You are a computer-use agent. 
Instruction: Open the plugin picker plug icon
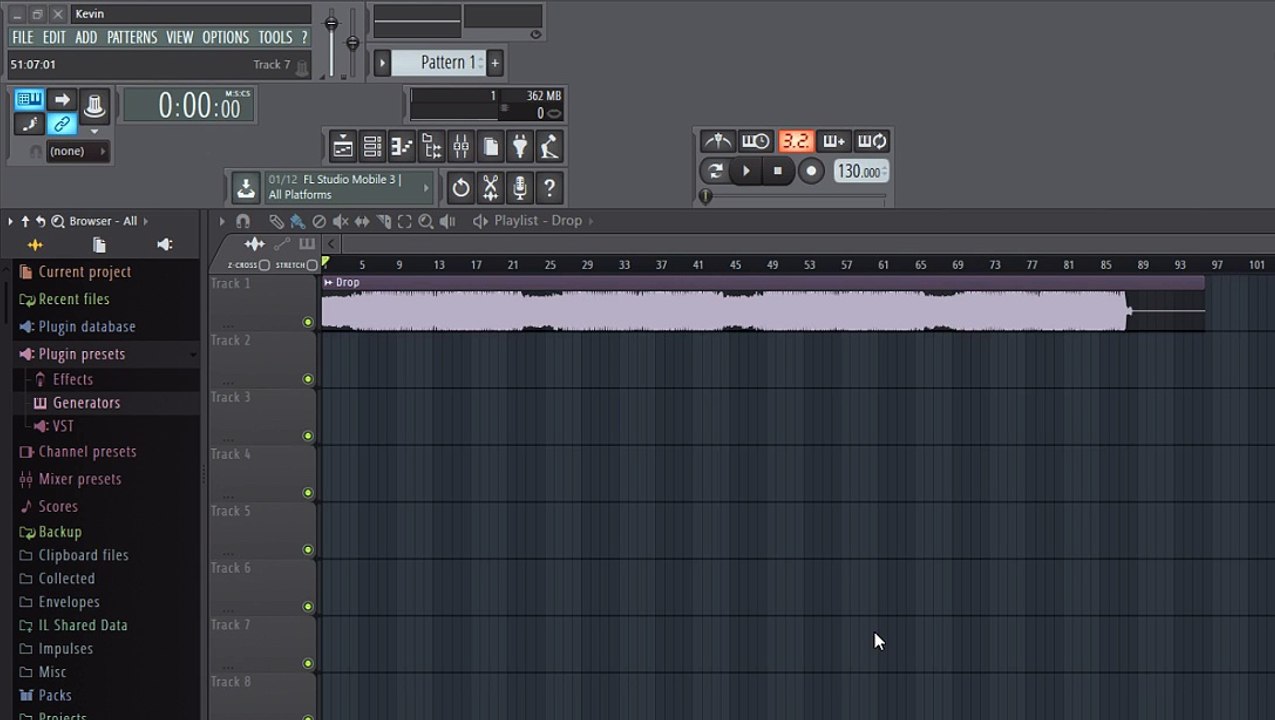coord(520,147)
